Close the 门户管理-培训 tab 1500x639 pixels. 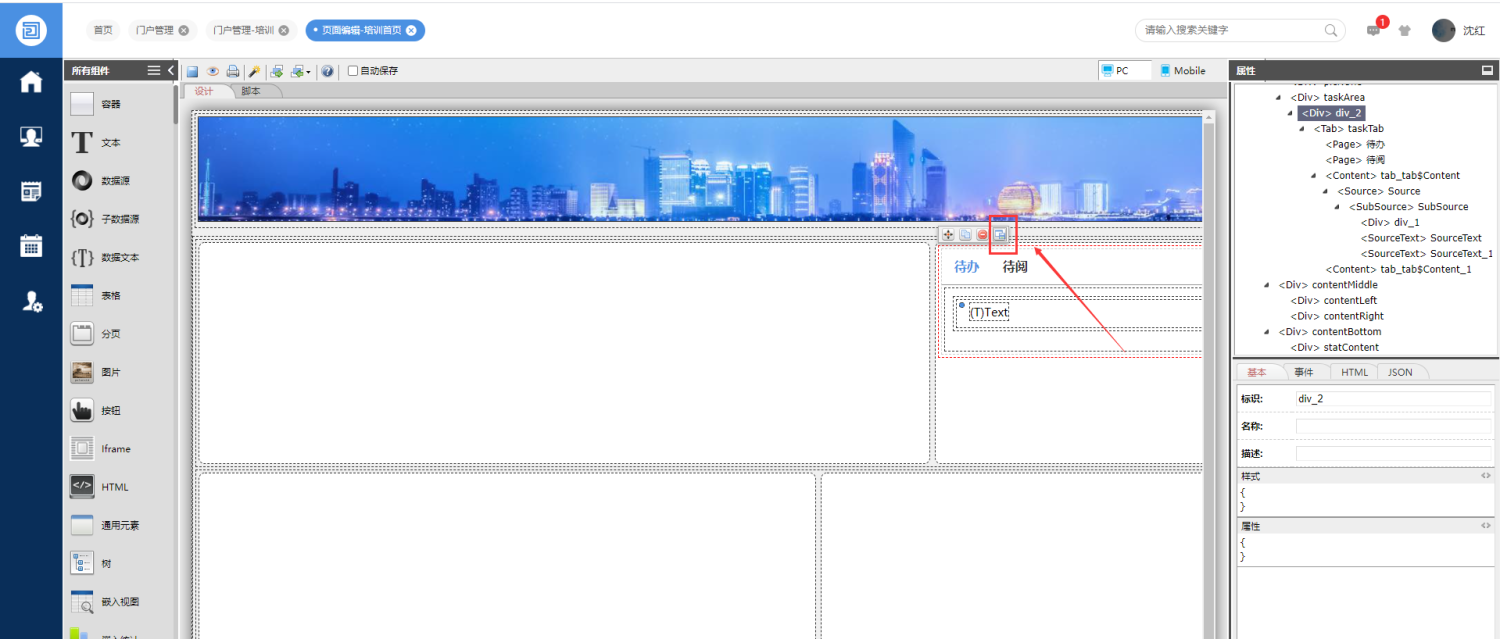pos(284,30)
